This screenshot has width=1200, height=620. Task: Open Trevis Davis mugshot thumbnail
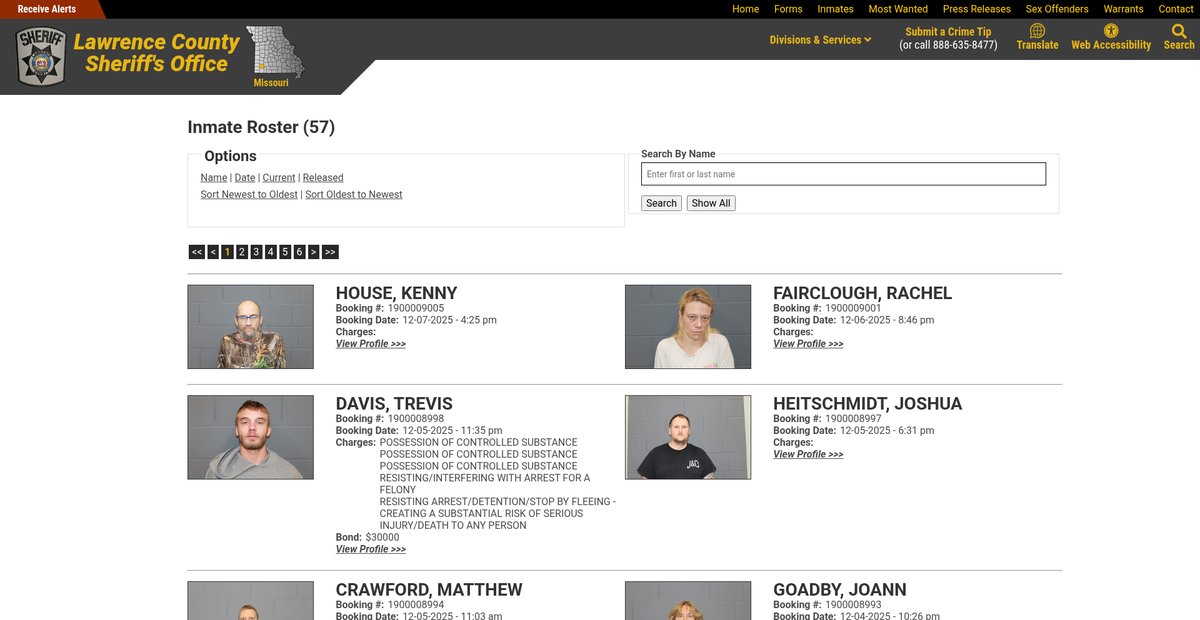[x=251, y=437]
